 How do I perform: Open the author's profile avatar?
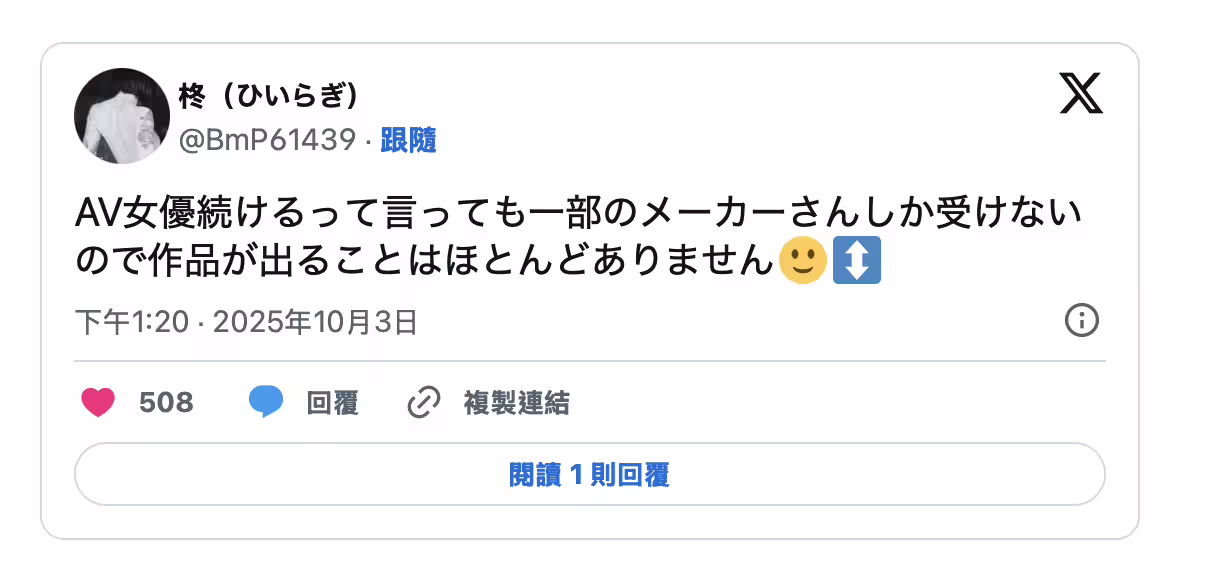pos(122,116)
